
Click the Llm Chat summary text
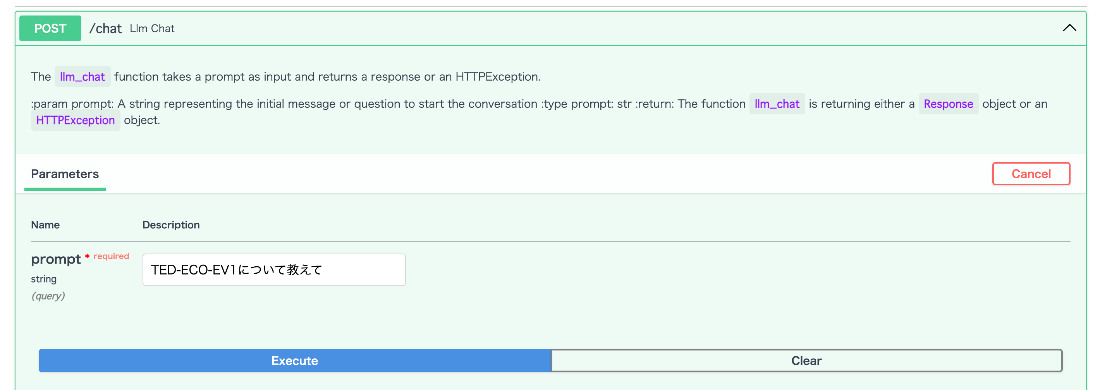click(152, 29)
